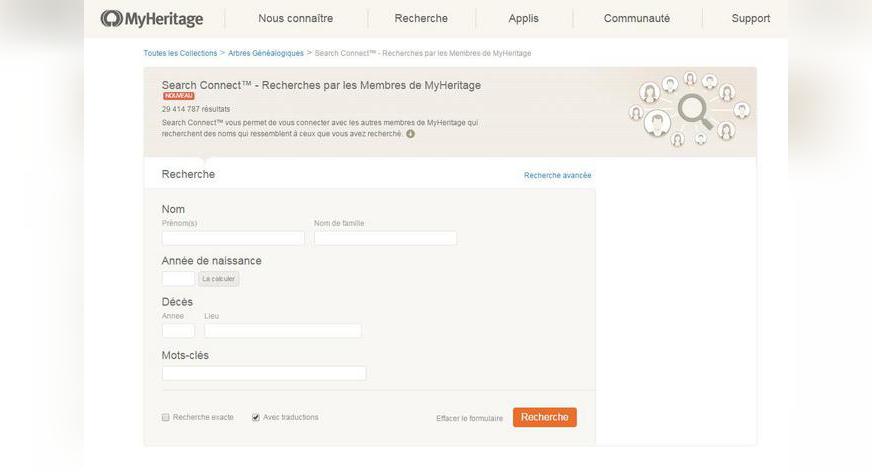872x472 pixels.
Task: Focus the Année de naissance field
Action: click(178, 279)
